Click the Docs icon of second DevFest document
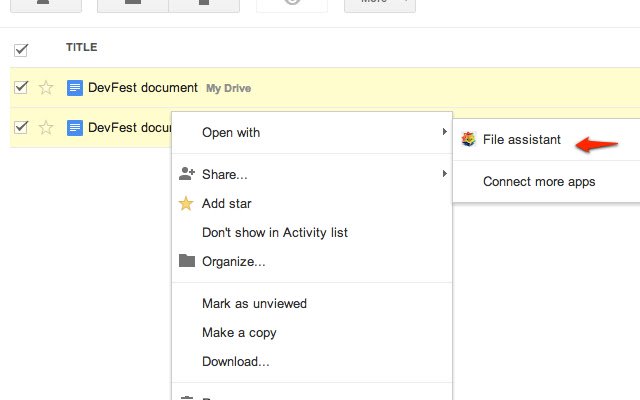The width and height of the screenshot is (640, 400). [x=75, y=128]
